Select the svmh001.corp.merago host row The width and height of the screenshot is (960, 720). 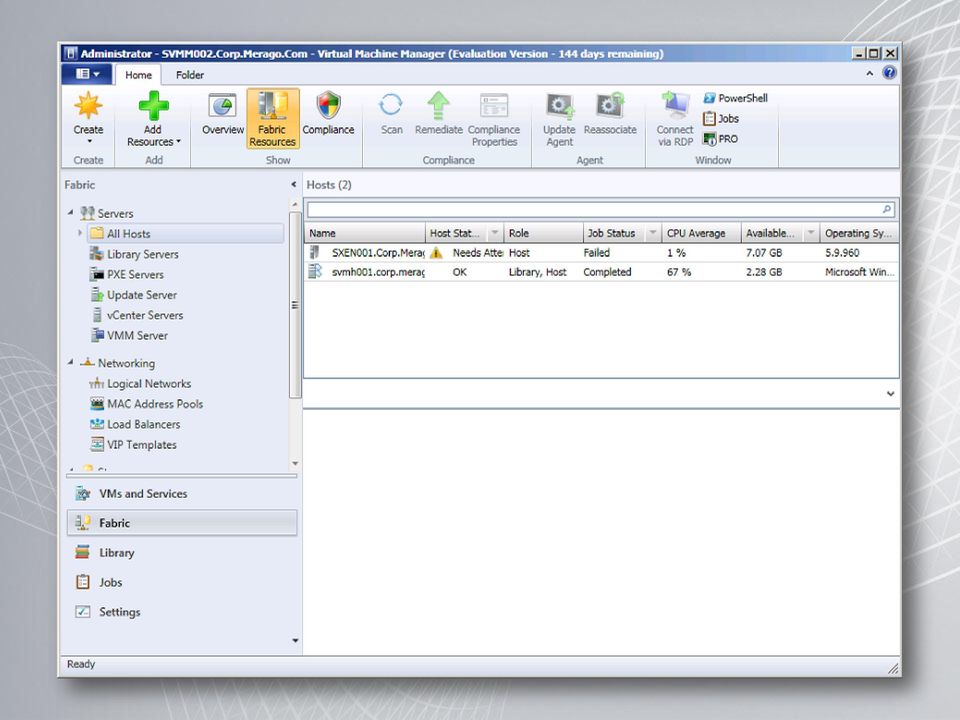click(601, 272)
